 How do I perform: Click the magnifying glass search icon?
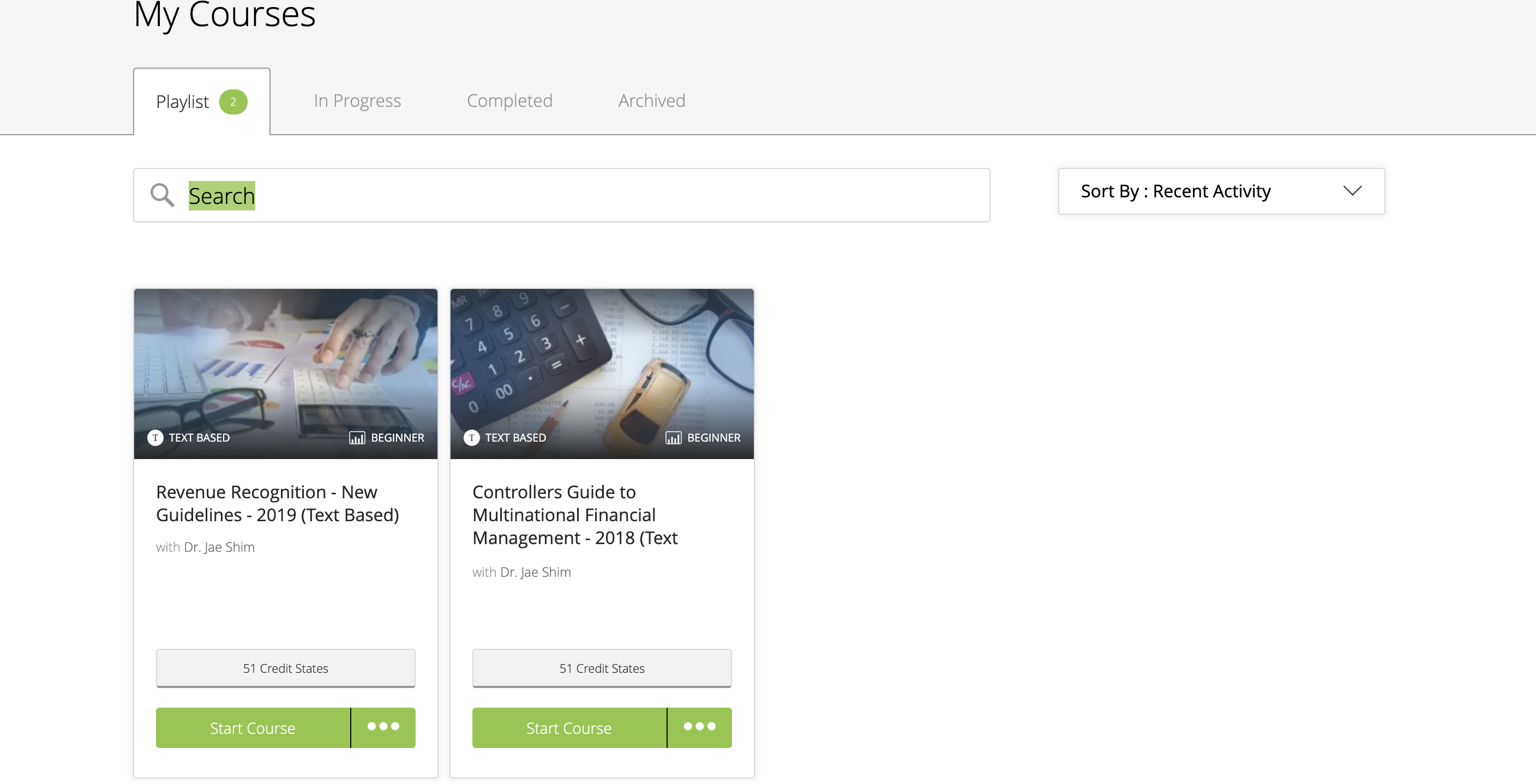161,195
